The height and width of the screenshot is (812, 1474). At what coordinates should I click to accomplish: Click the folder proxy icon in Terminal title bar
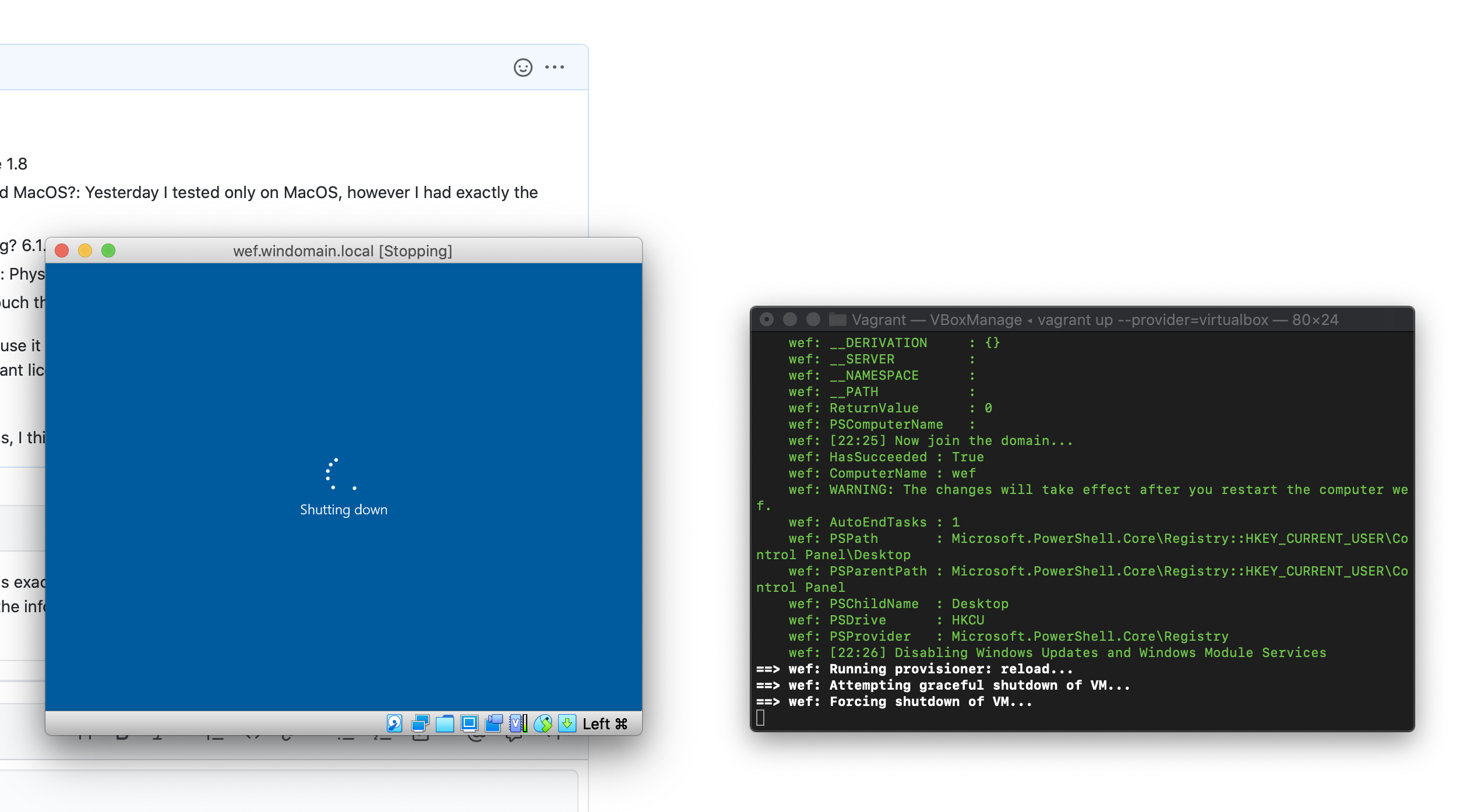(x=837, y=320)
